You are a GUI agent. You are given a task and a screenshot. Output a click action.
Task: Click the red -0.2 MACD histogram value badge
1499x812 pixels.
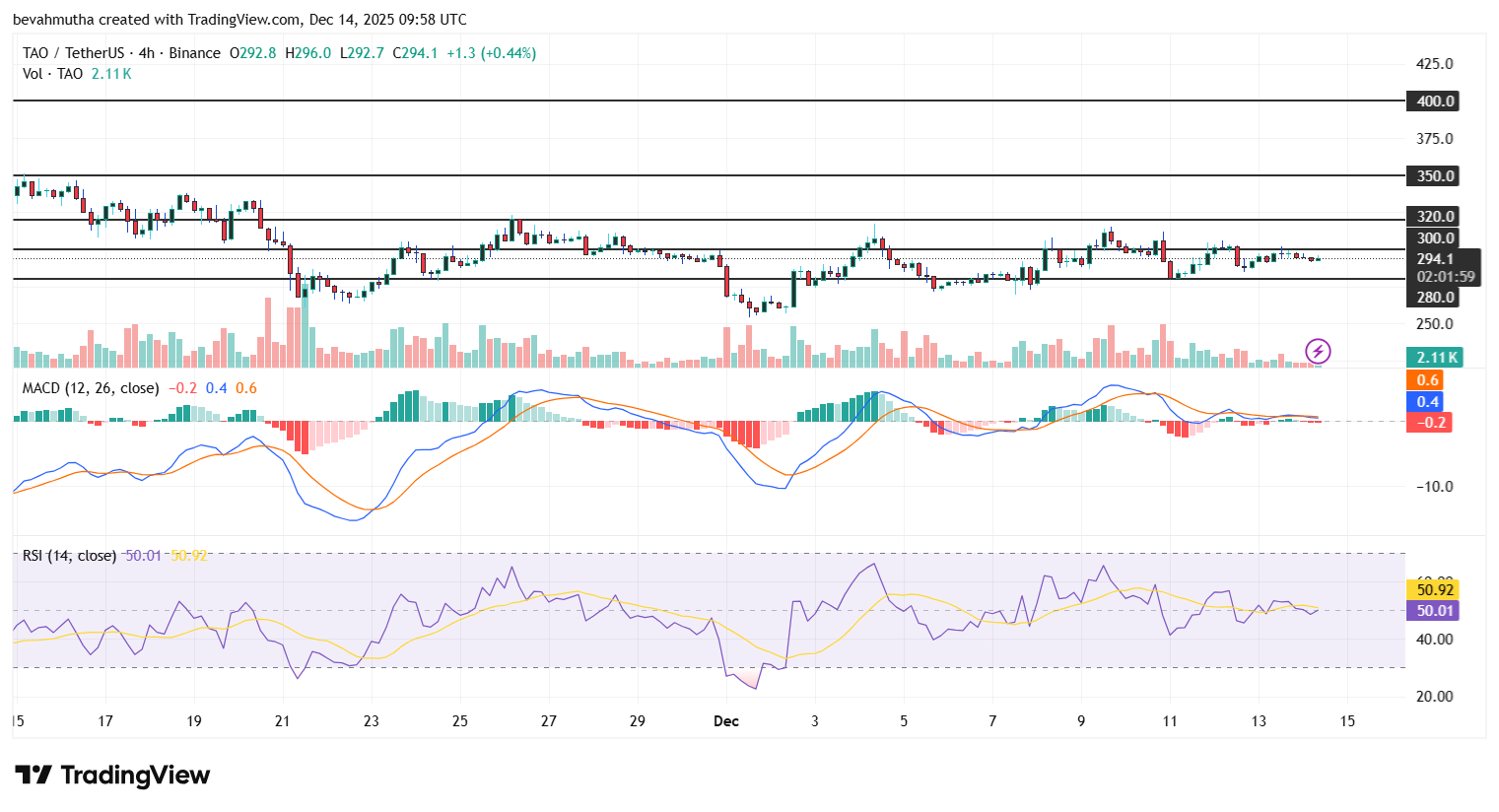(1430, 423)
